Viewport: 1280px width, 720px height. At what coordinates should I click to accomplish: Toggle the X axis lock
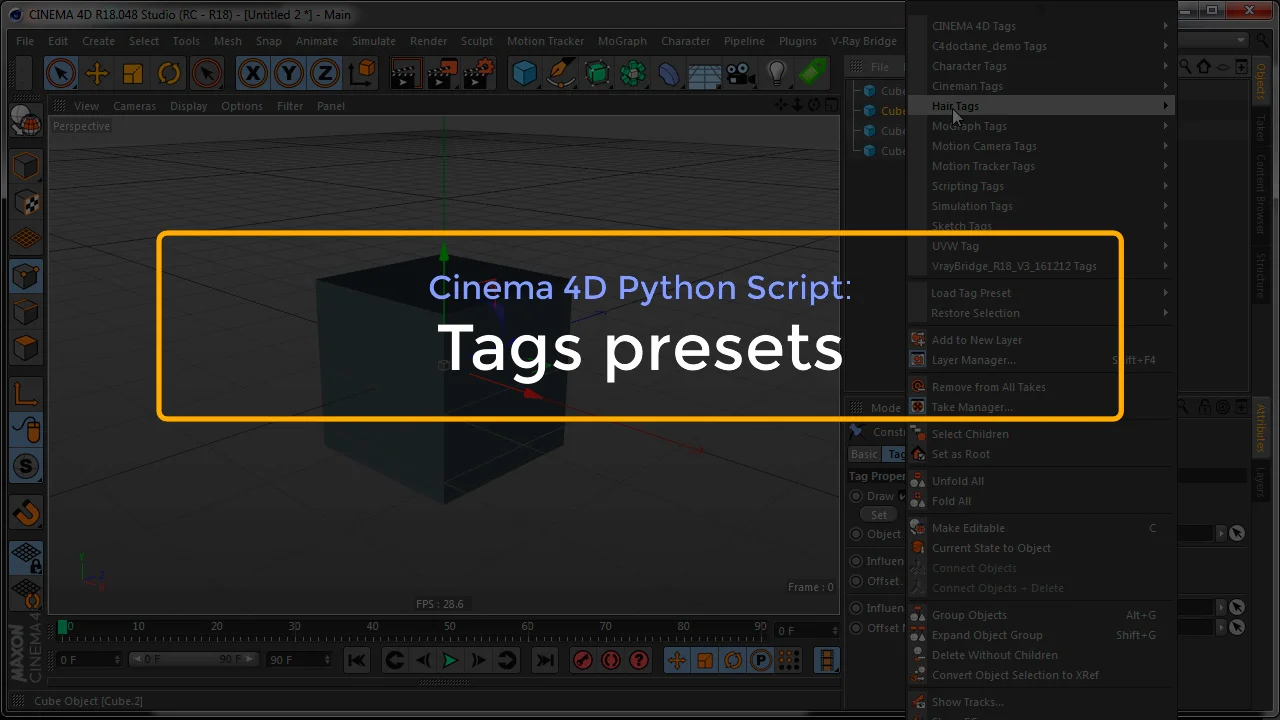pyautogui.click(x=253, y=73)
